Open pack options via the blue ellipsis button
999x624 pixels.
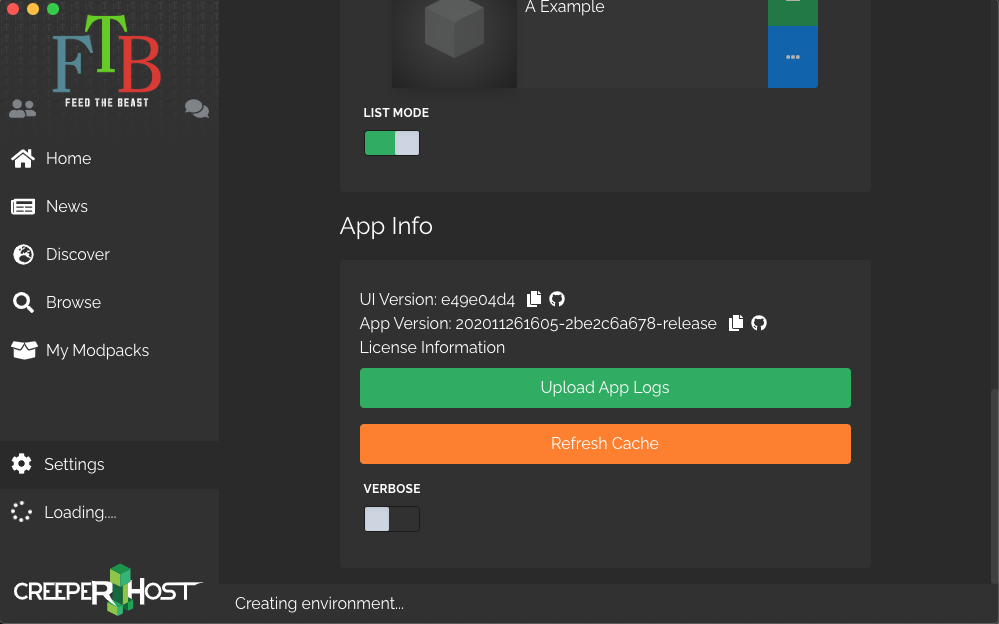(x=792, y=57)
